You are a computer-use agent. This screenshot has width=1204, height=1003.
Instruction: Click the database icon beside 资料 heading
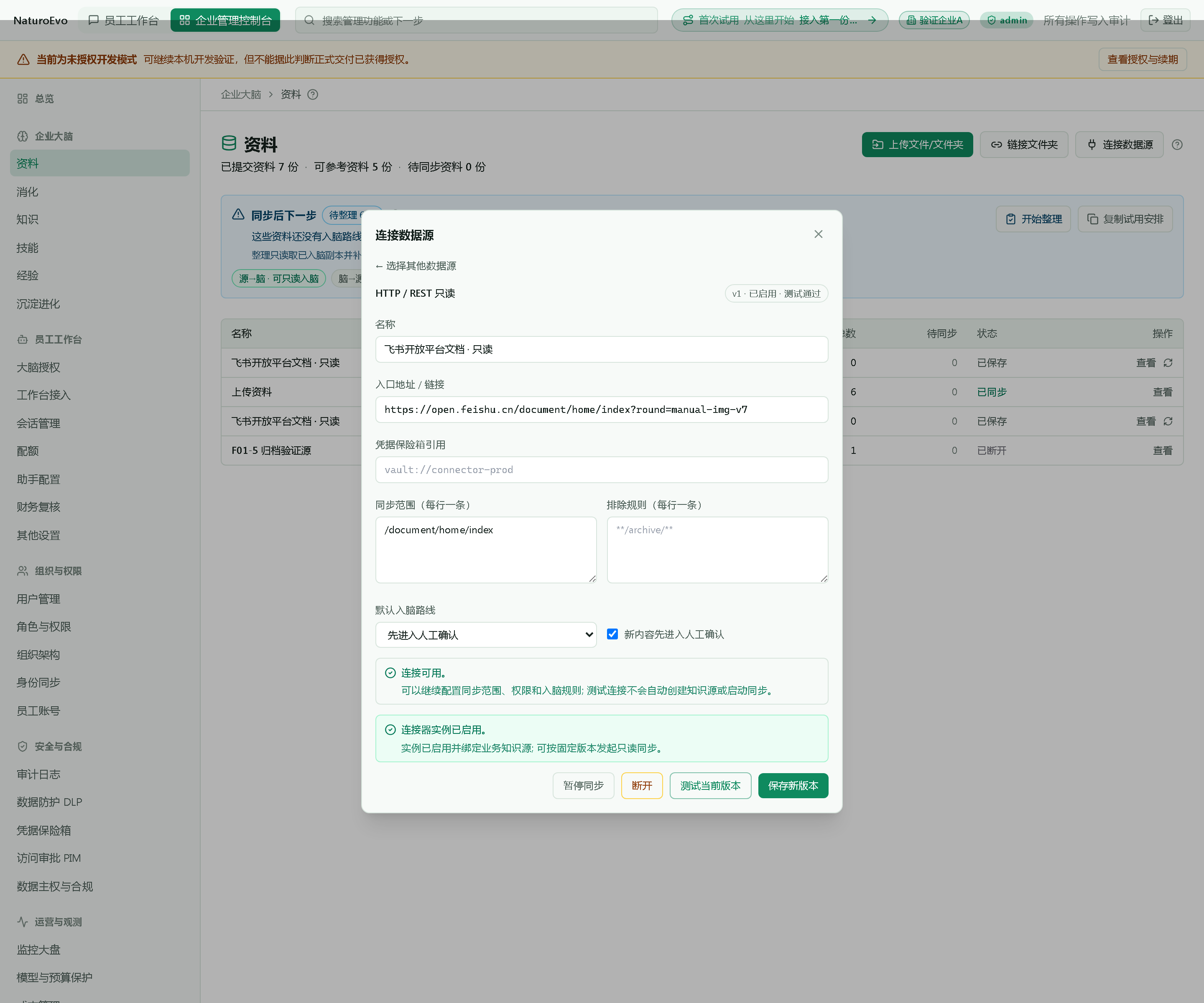click(x=229, y=143)
